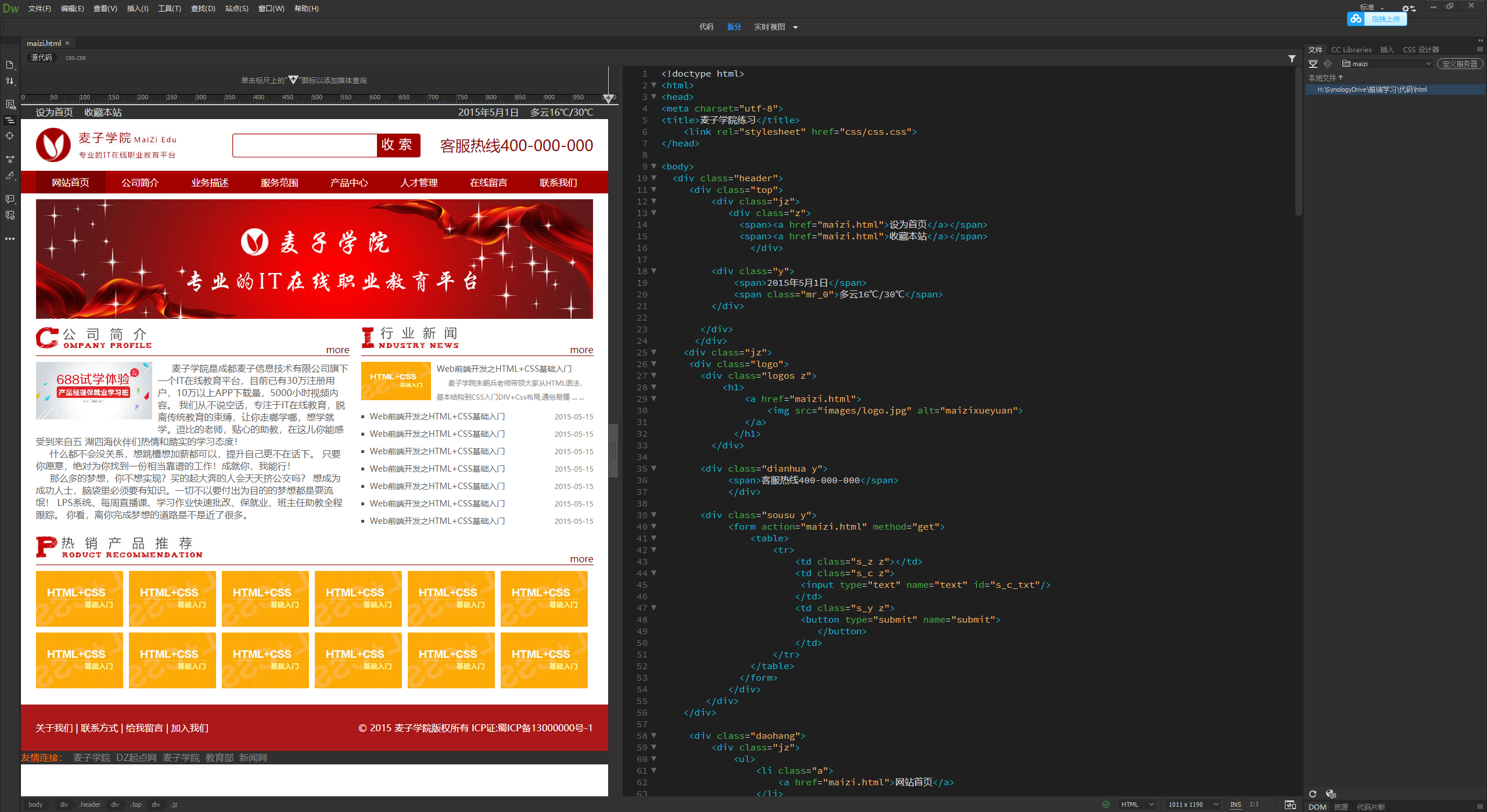
Task: Open the 标准 workspace dropdown
Action: click(1372, 8)
